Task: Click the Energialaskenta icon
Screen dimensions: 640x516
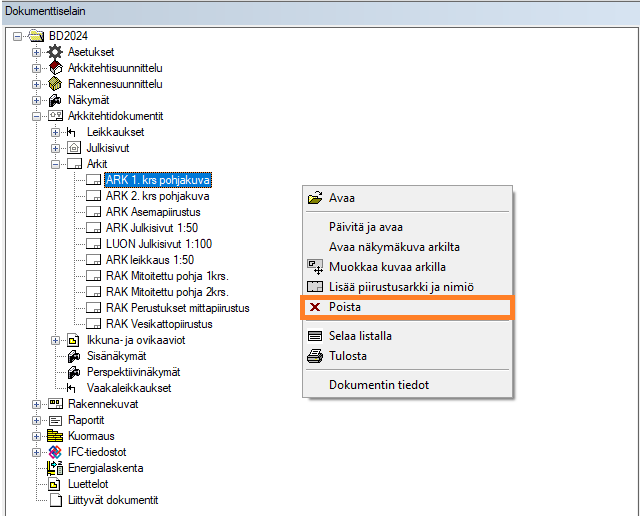Action: 55,468
